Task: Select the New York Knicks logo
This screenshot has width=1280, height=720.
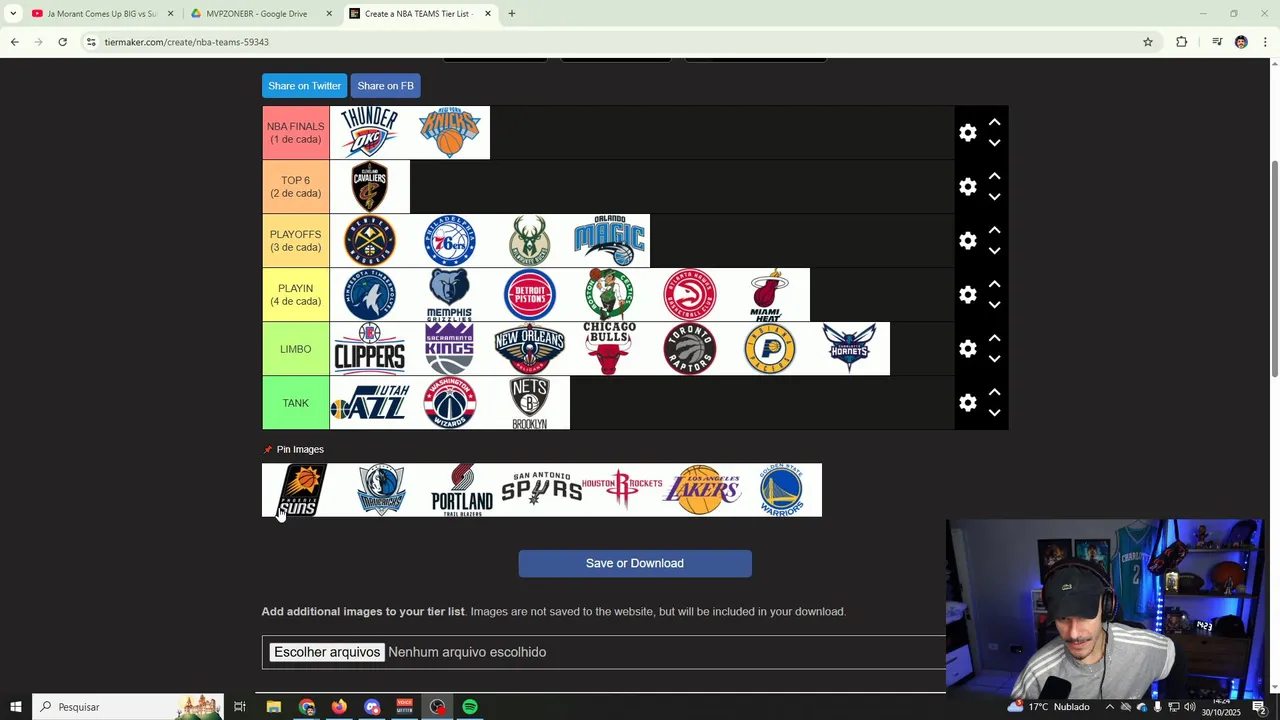Action: (x=450, y=133)
